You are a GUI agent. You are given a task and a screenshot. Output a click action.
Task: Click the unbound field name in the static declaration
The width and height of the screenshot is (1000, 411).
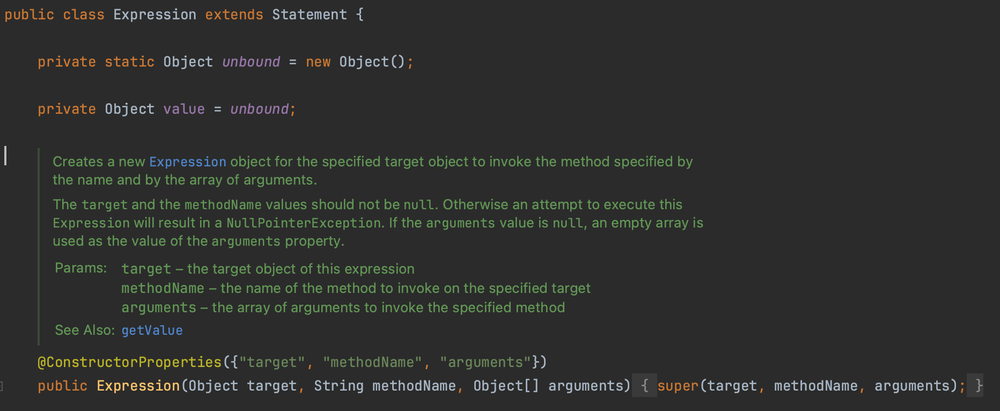point(250,62)
